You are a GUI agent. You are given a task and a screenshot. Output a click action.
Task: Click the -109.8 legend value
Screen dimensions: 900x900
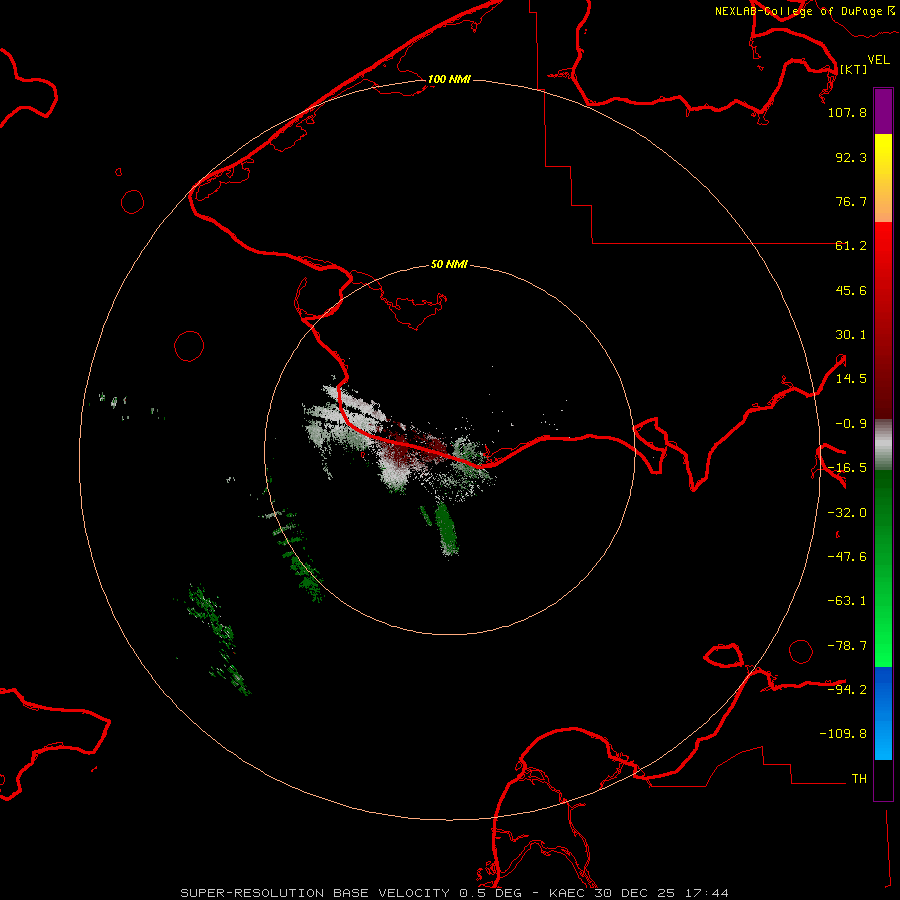pos(843,734)
